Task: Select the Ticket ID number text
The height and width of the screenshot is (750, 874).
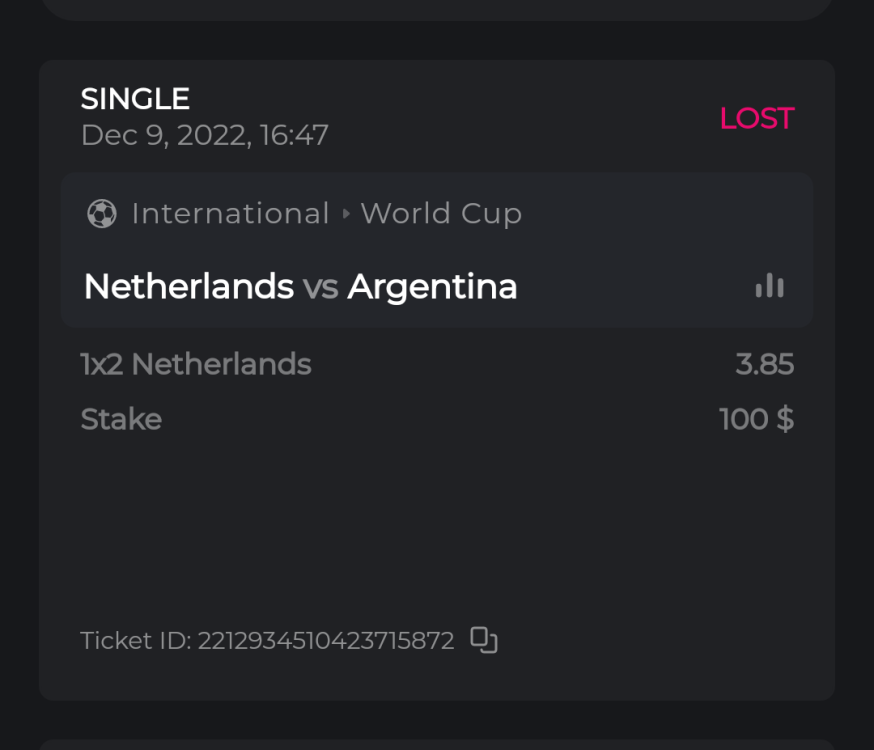Action: 326,640
